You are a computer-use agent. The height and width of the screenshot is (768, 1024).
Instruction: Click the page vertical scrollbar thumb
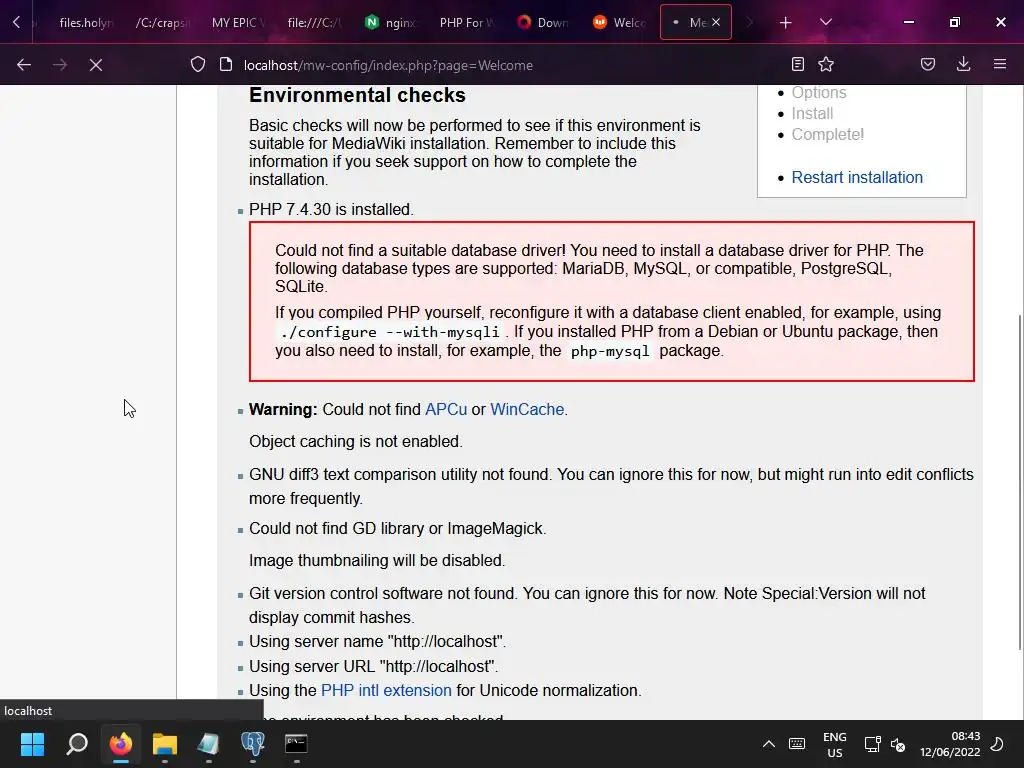(1020, 482)
